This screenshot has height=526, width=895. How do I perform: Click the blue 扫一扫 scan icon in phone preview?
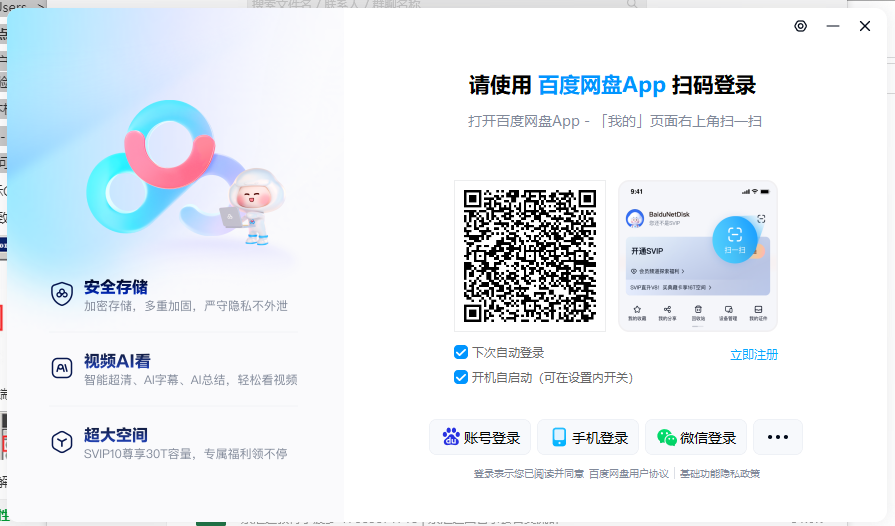735,237
